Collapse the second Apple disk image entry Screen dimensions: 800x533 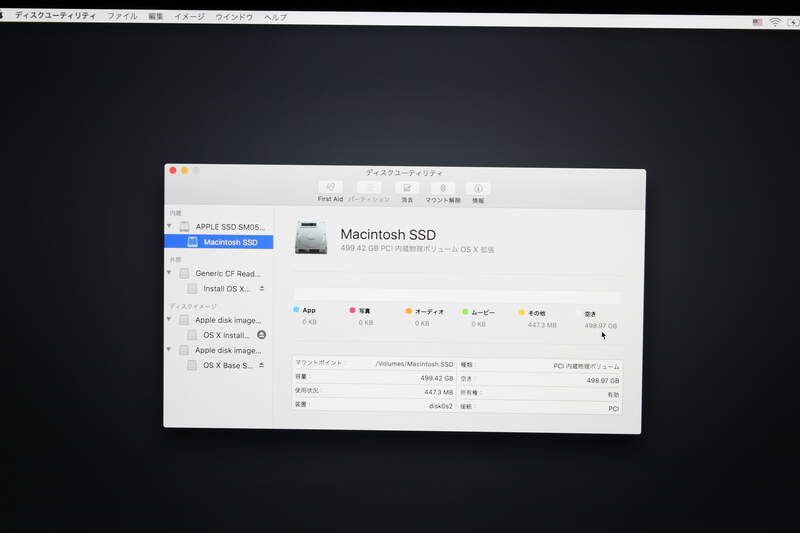(171, 350)
